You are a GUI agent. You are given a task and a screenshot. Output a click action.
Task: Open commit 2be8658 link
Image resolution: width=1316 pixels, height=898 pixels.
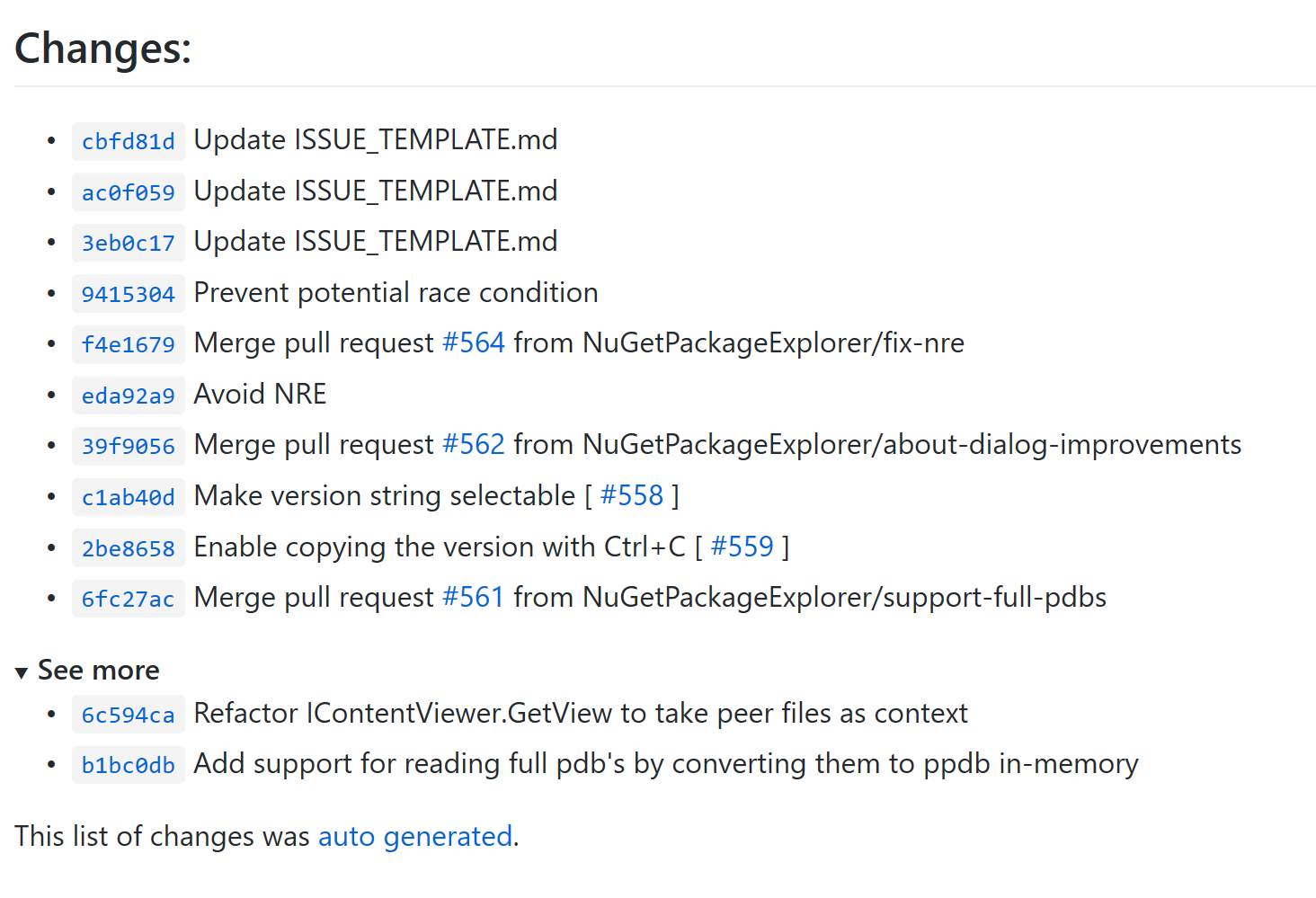tap(129, 548)
